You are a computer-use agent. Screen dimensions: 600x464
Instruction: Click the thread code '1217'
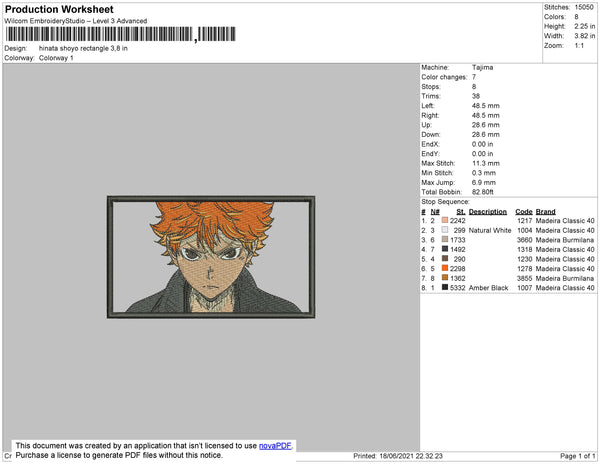tap(525, 221)
